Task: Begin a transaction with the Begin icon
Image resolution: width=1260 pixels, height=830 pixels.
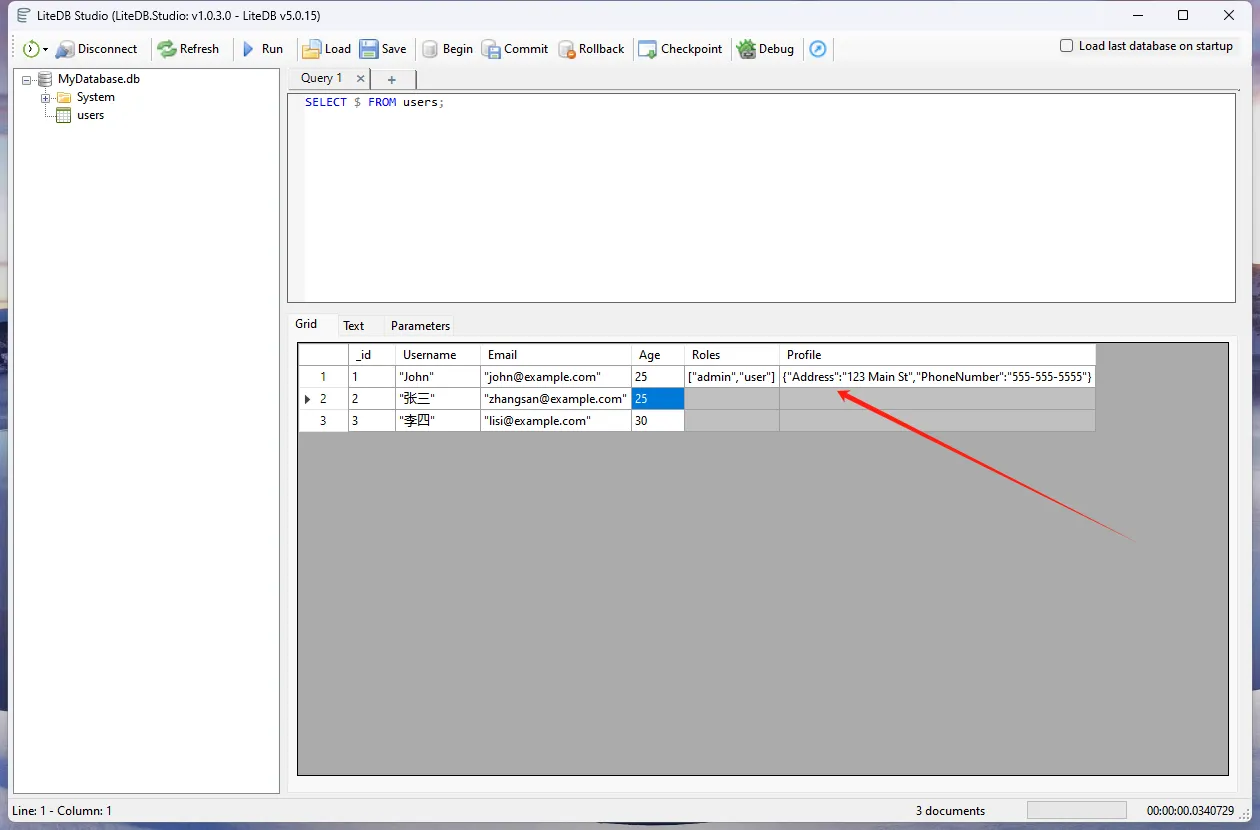Action: (x=430, y=49)
